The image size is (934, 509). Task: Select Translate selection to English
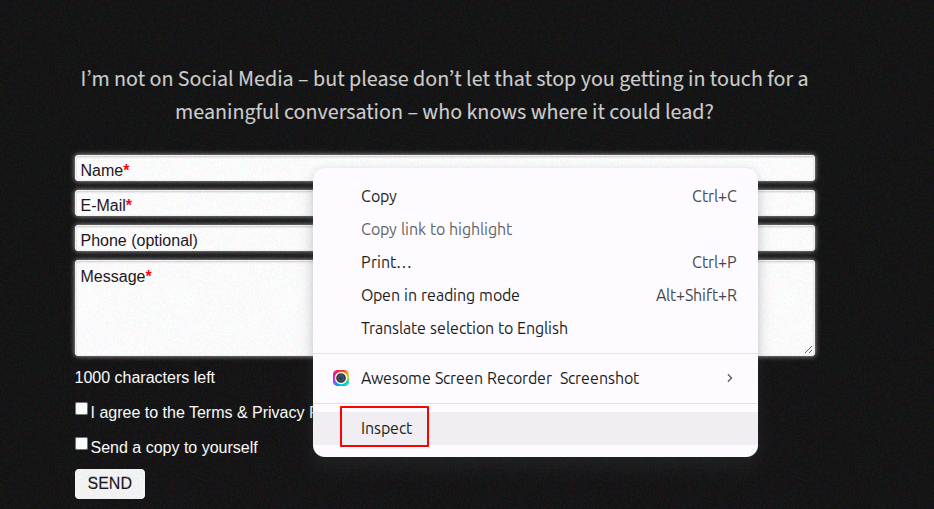[536, 328]
